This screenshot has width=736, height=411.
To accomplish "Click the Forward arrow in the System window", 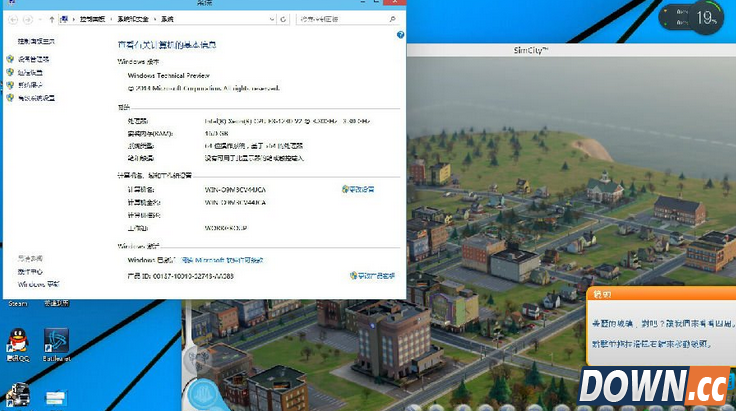I will [x=28, y=19].
